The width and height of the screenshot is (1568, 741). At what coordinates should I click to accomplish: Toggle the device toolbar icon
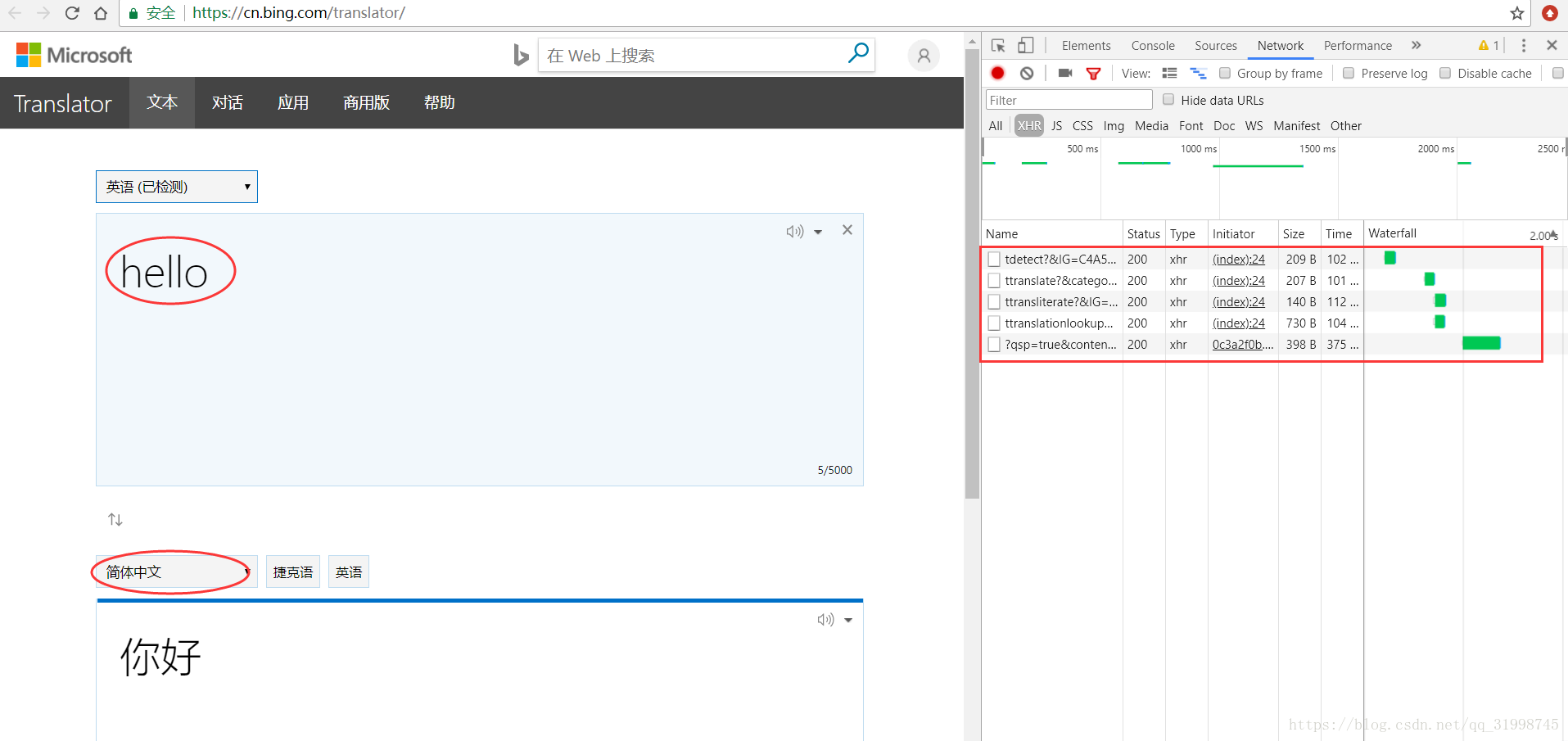pyautogui.click(x=1026, y=46)
